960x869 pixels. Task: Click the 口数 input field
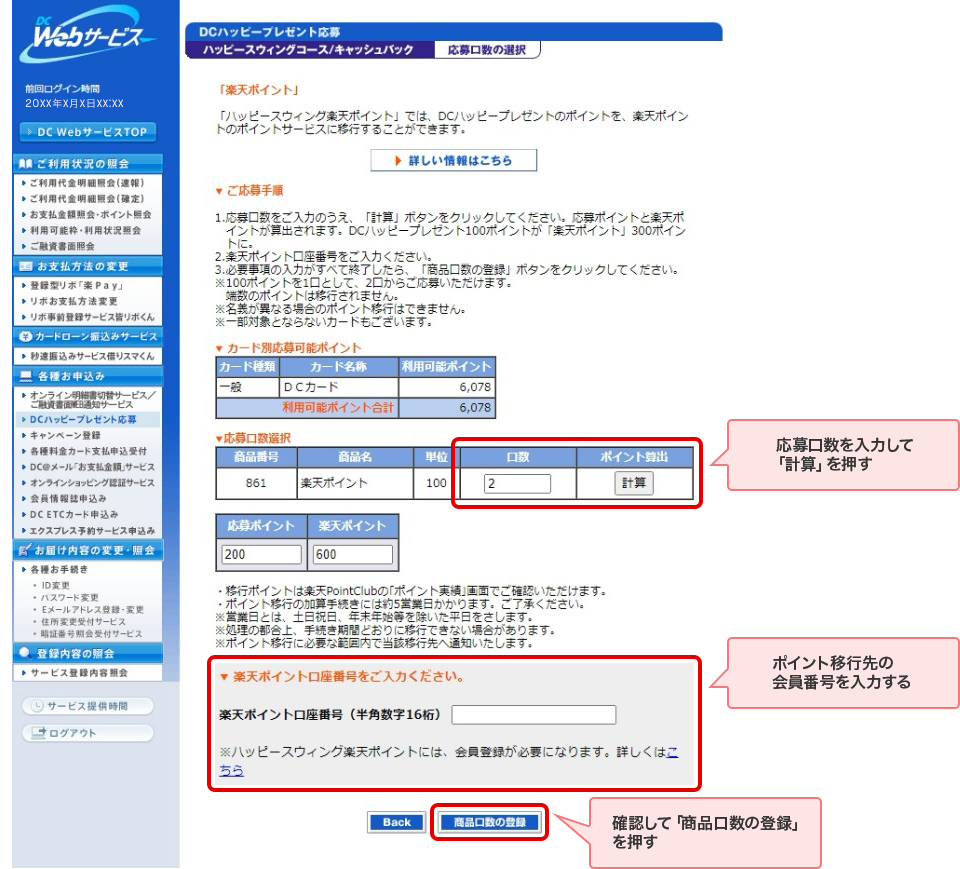point(517,484)
